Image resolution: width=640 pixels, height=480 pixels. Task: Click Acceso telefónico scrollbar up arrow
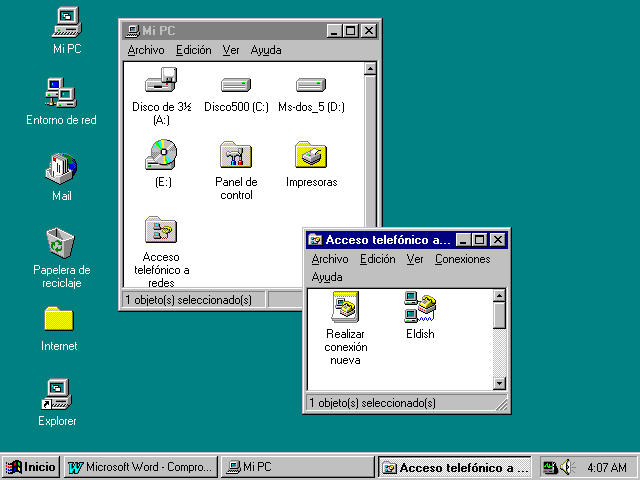[x=499, y=296]
